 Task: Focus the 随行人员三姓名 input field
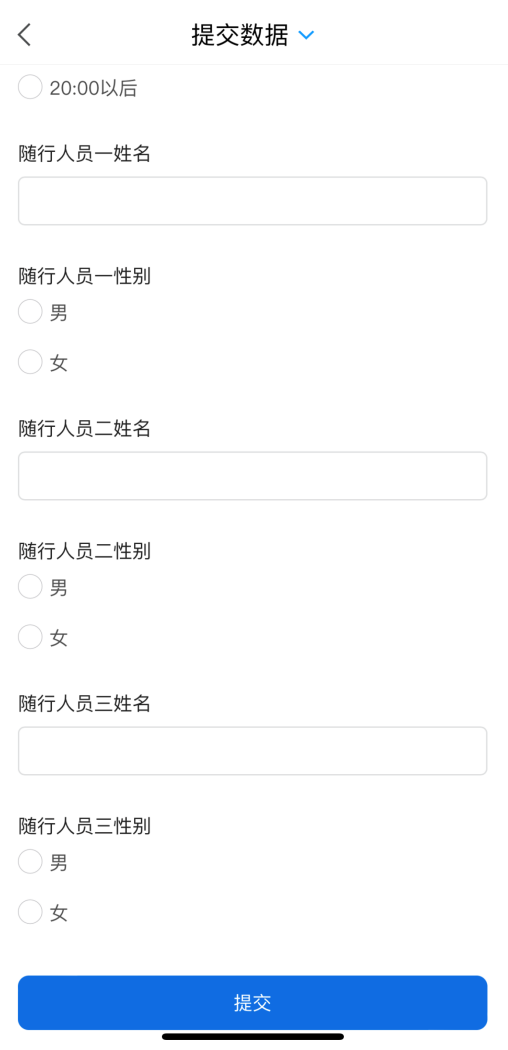pos(252,751)
